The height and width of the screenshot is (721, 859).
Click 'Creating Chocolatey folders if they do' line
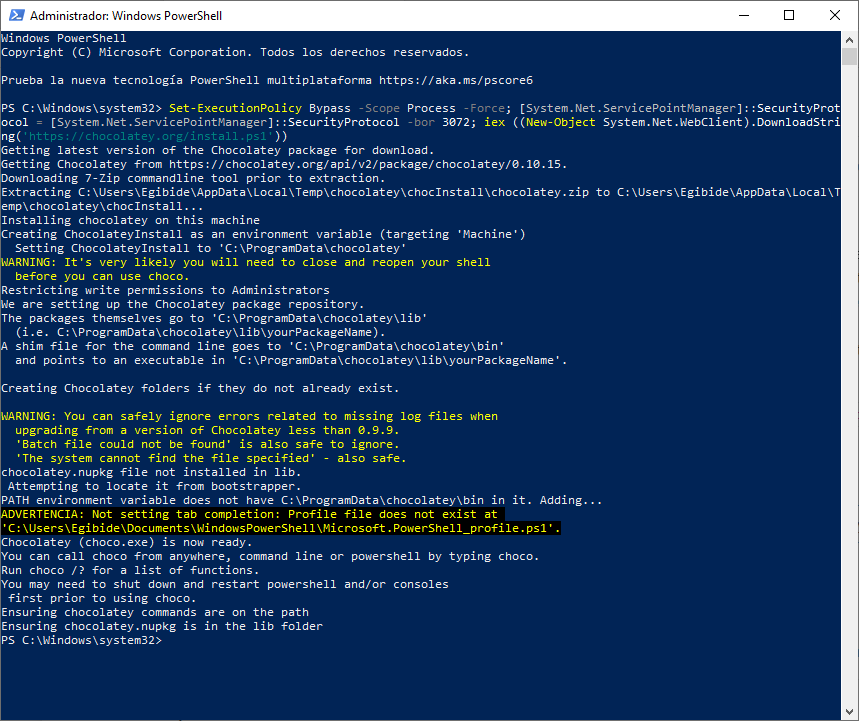pos(200,388)
